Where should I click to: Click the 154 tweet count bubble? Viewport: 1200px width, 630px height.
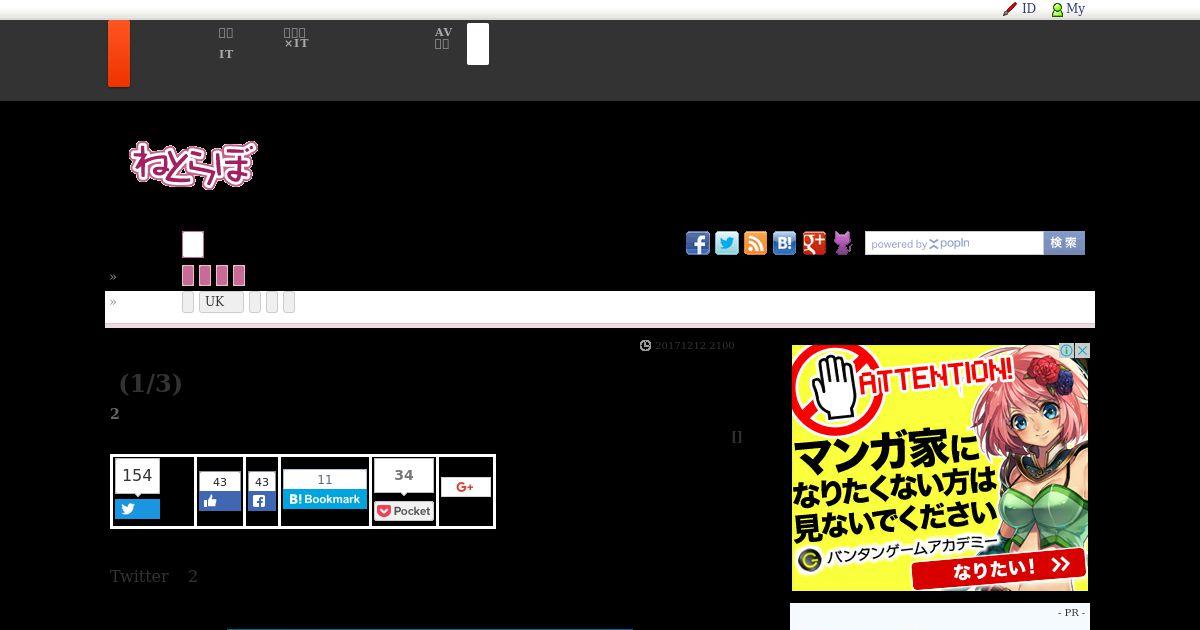137,476
